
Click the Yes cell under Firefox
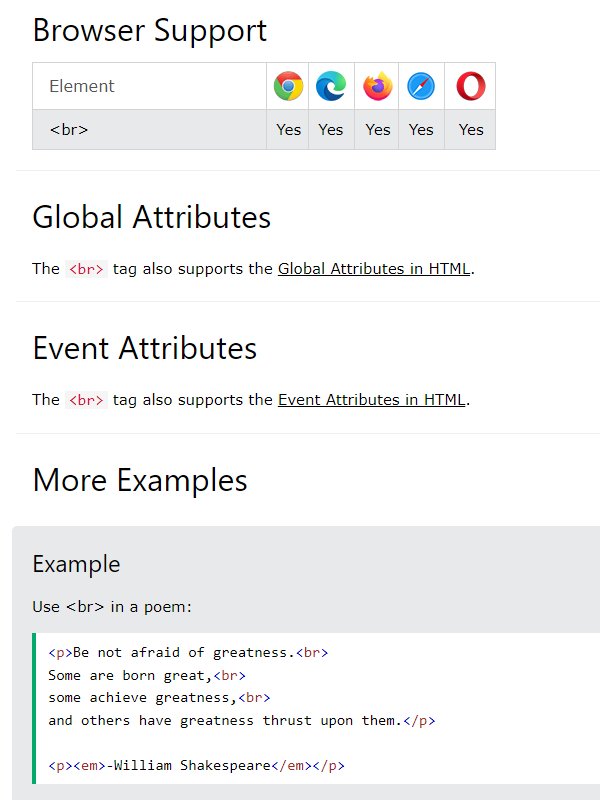tap(378, 130)
